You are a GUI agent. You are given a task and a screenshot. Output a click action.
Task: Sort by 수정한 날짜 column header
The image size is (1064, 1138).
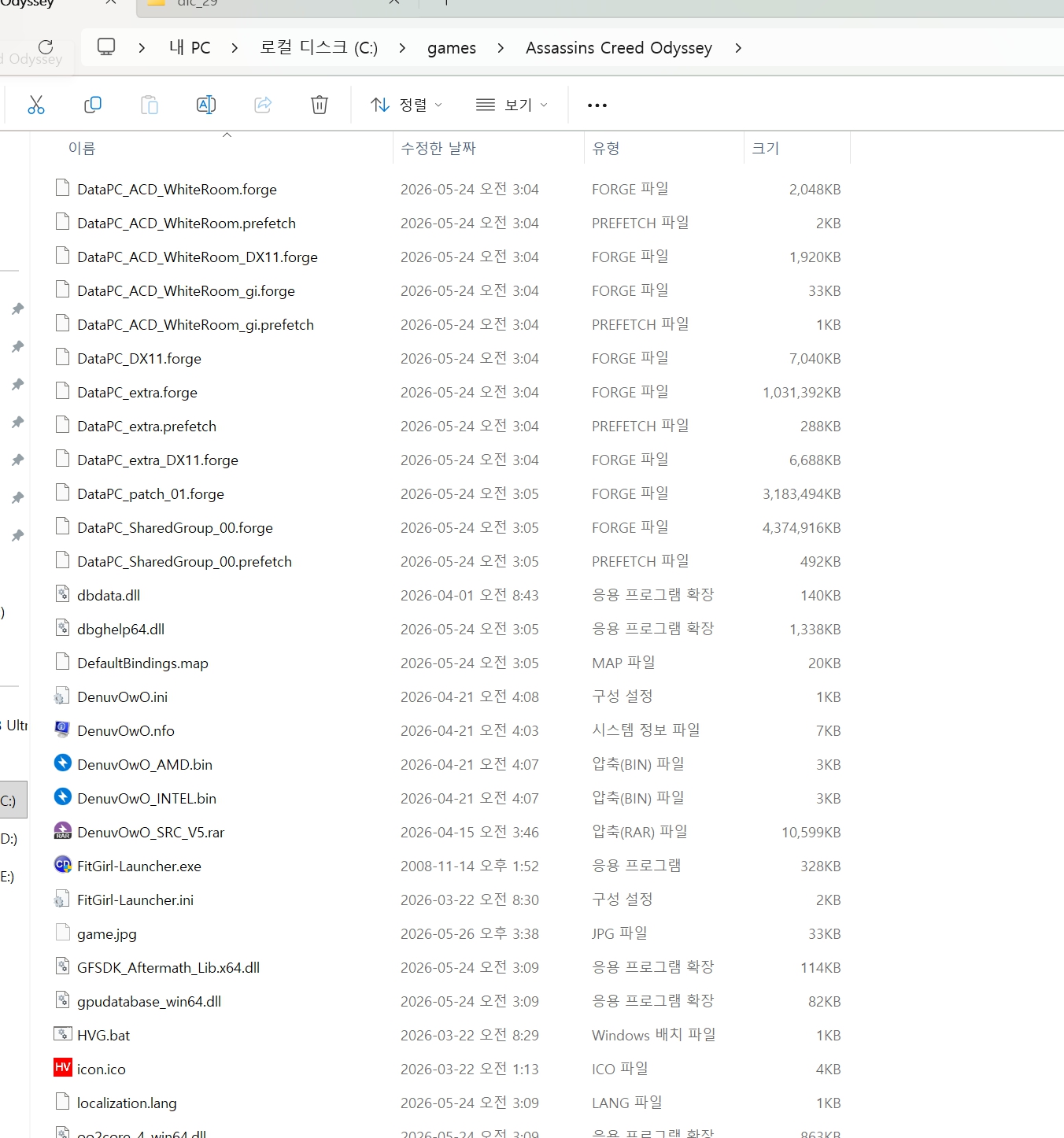438,148
